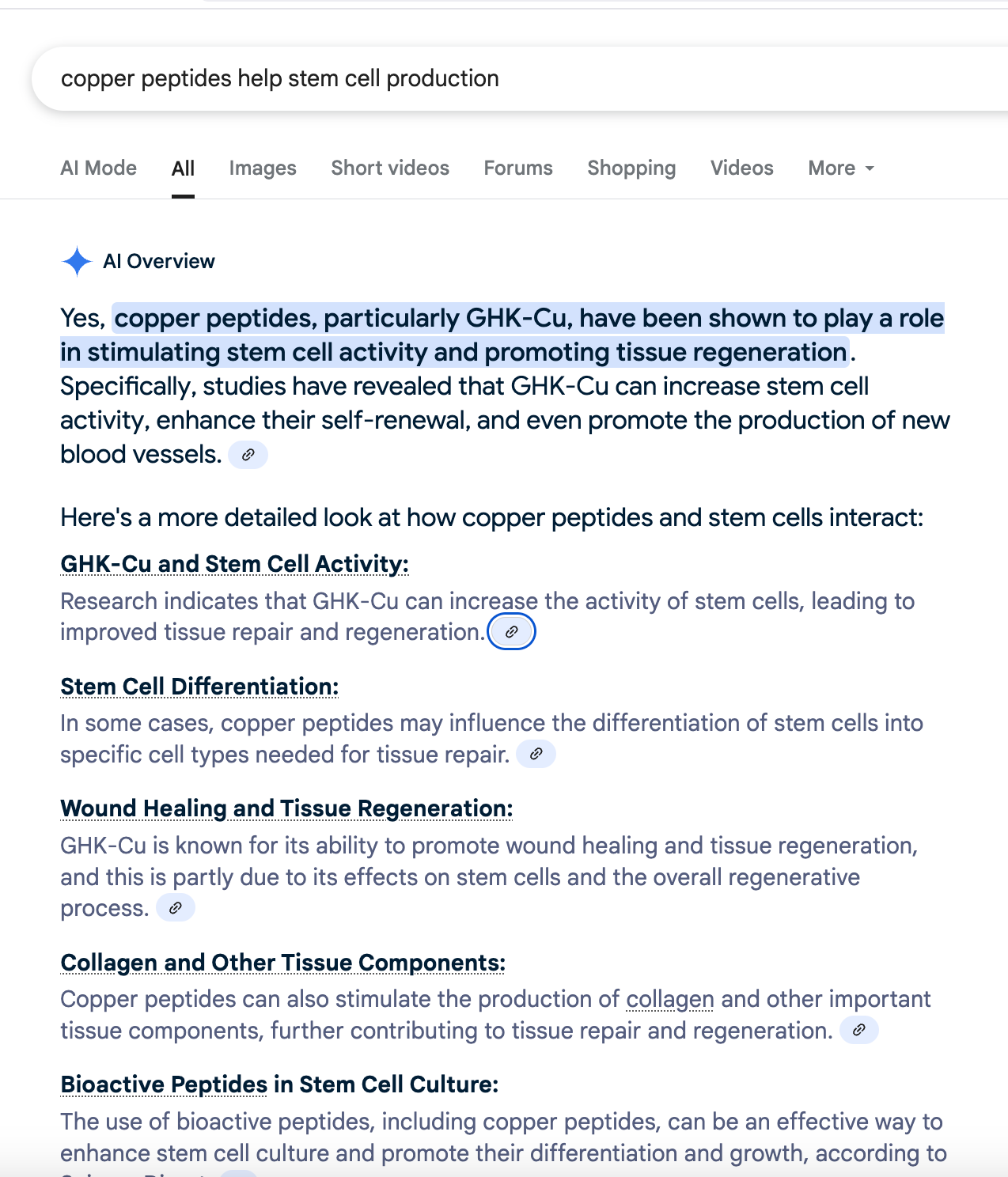Screen dimensions: 1008x1177
Task: Open the Videos tab
Action: point(741,168)
